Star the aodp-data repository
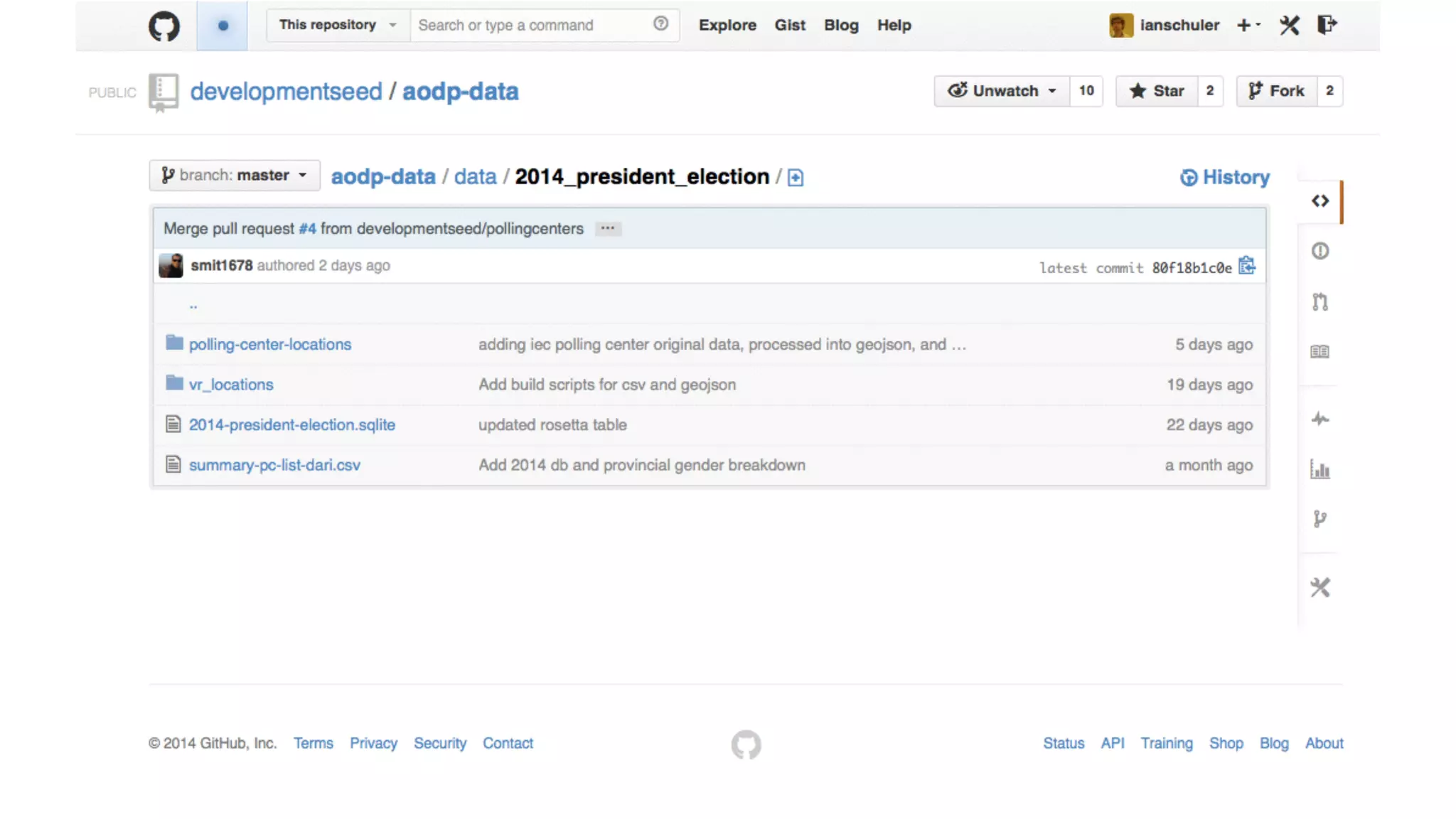Screen dimensions: 1456x819 coord(1157,91)
